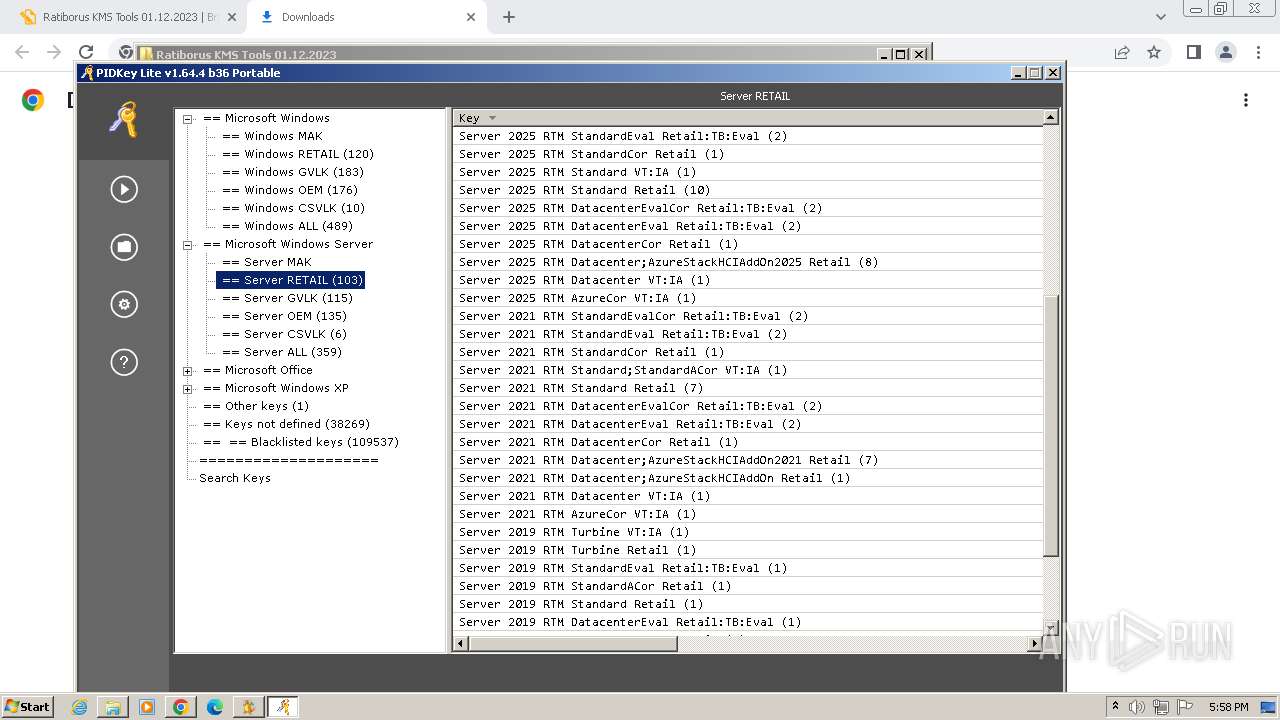Select Server MAK tree item

[267, 262]
